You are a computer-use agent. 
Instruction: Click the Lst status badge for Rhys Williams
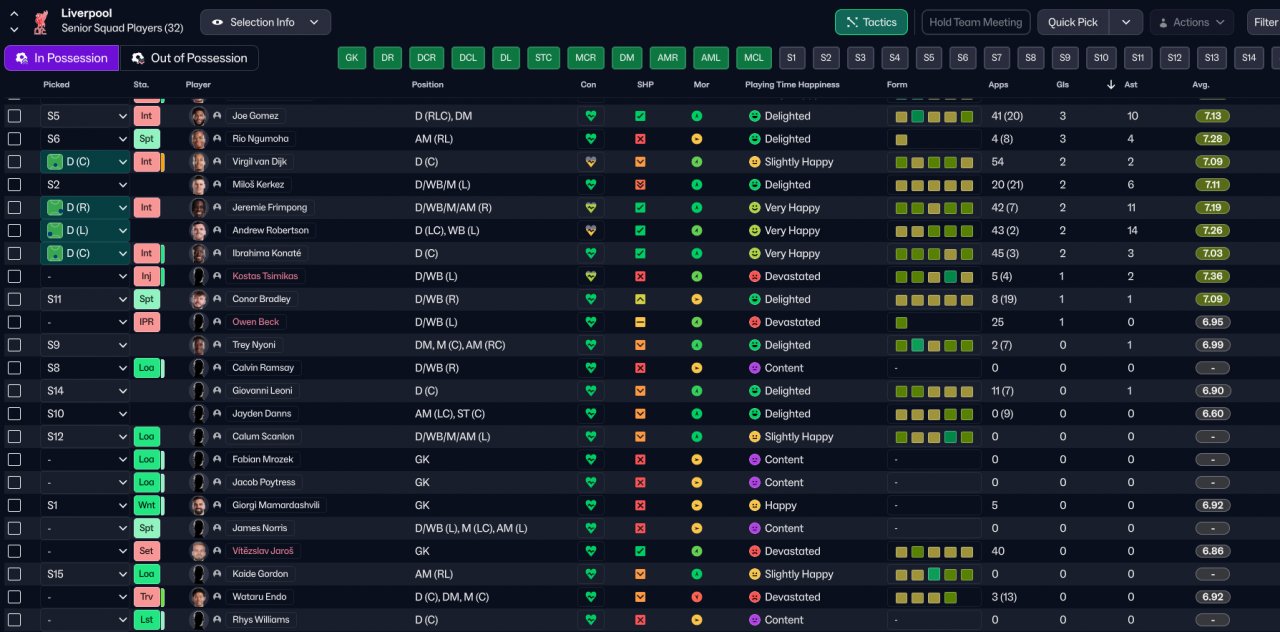[146, 620]
